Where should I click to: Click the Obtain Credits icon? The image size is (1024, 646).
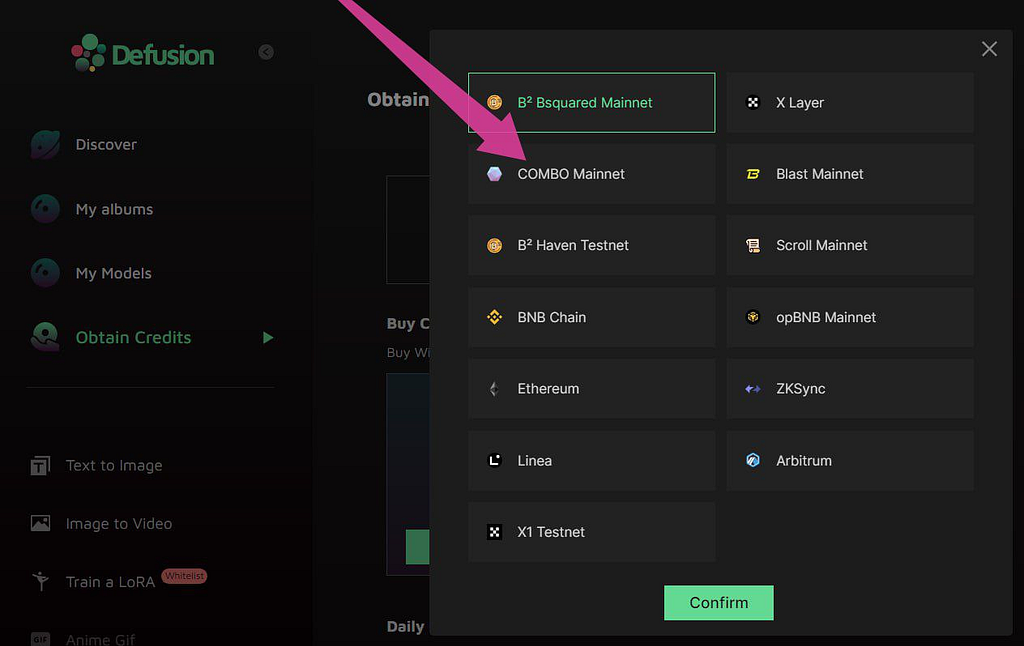coord(45,337)
